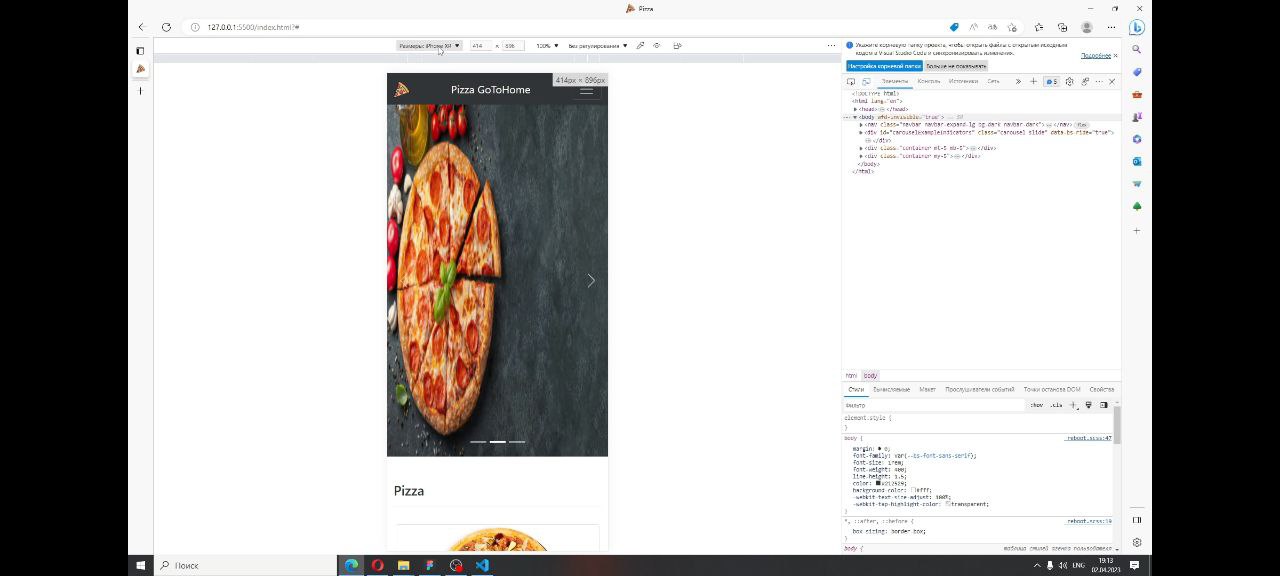Toggle the black color swatch checkbox

pyautogui.click(x=879, y=483)
